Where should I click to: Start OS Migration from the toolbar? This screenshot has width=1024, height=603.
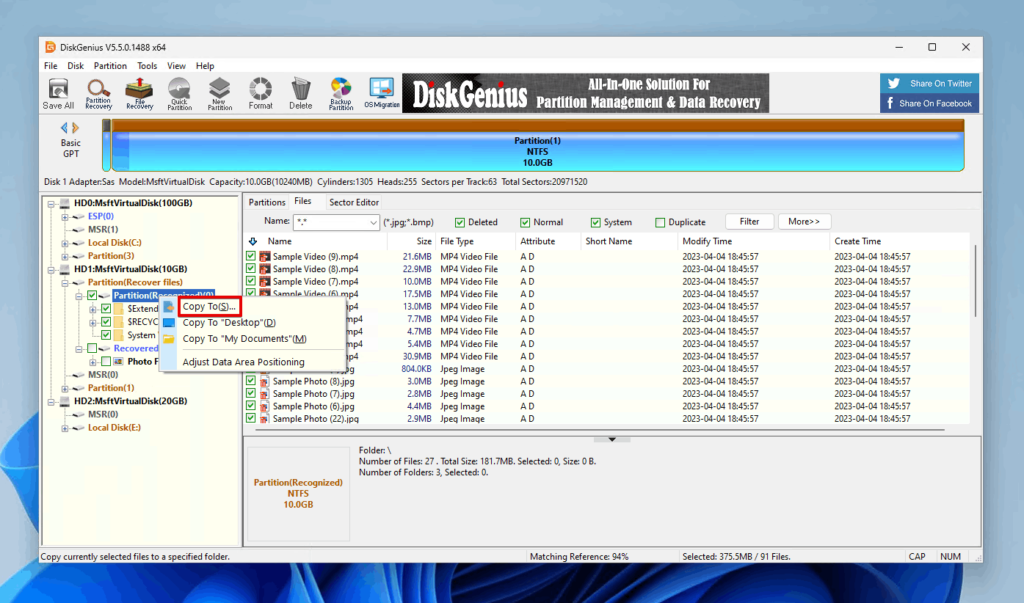[381, 92]
